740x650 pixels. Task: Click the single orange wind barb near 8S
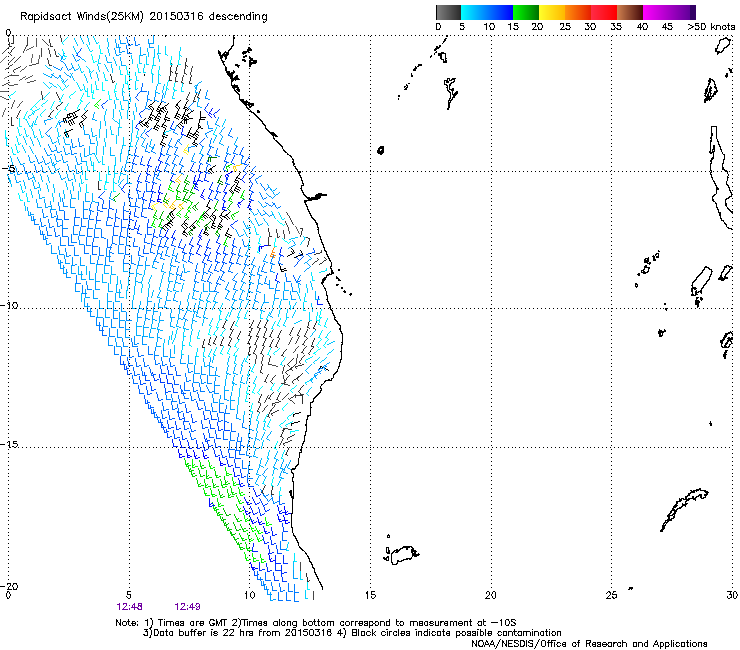pyautogui.click(x=273, y=252)
